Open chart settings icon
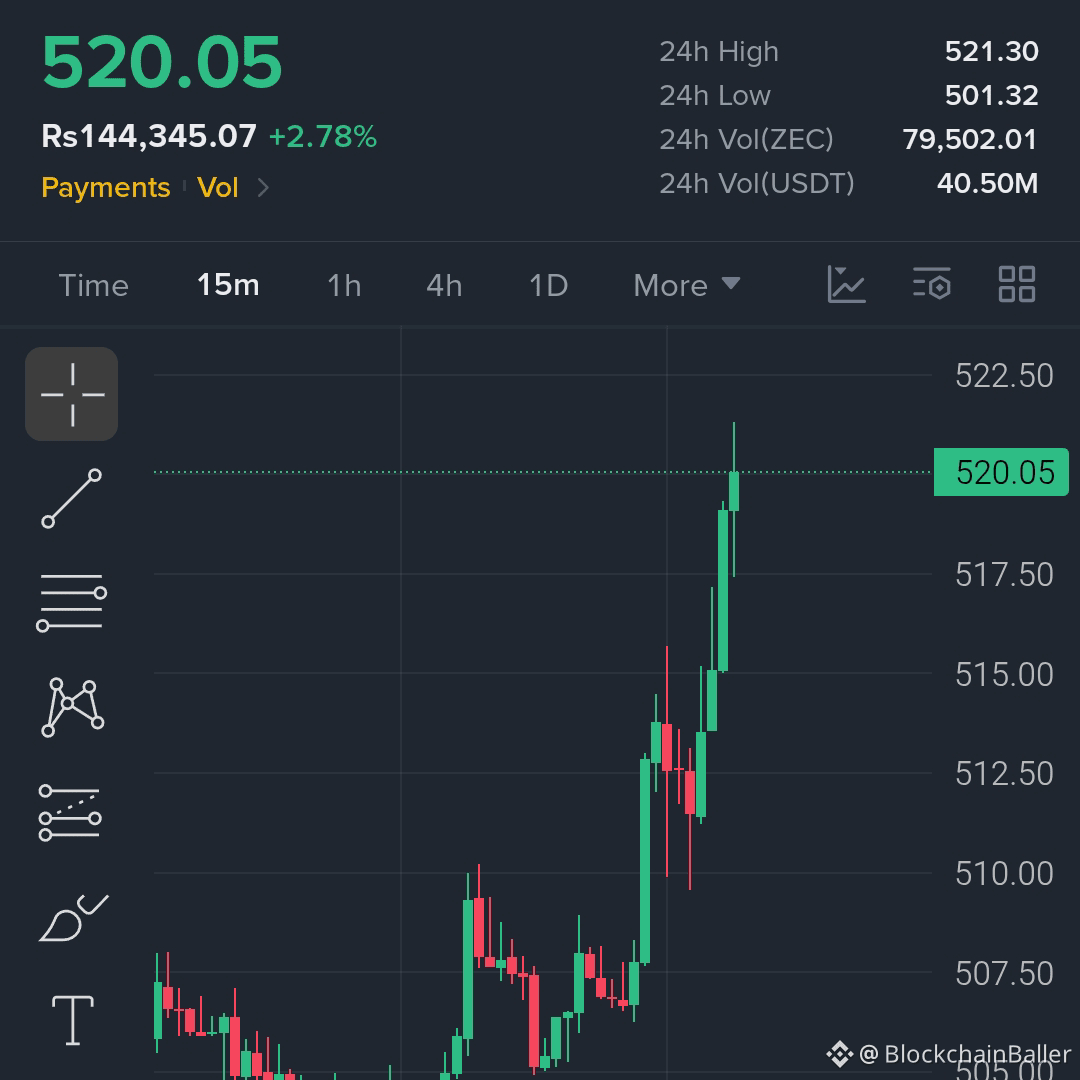Screen dimensions: 1080x1080 point(931,284)
